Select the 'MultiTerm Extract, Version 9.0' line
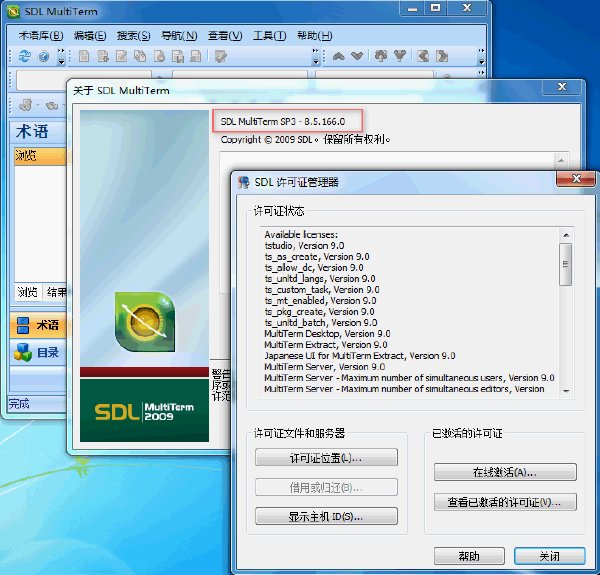 [x=326, y=345]
